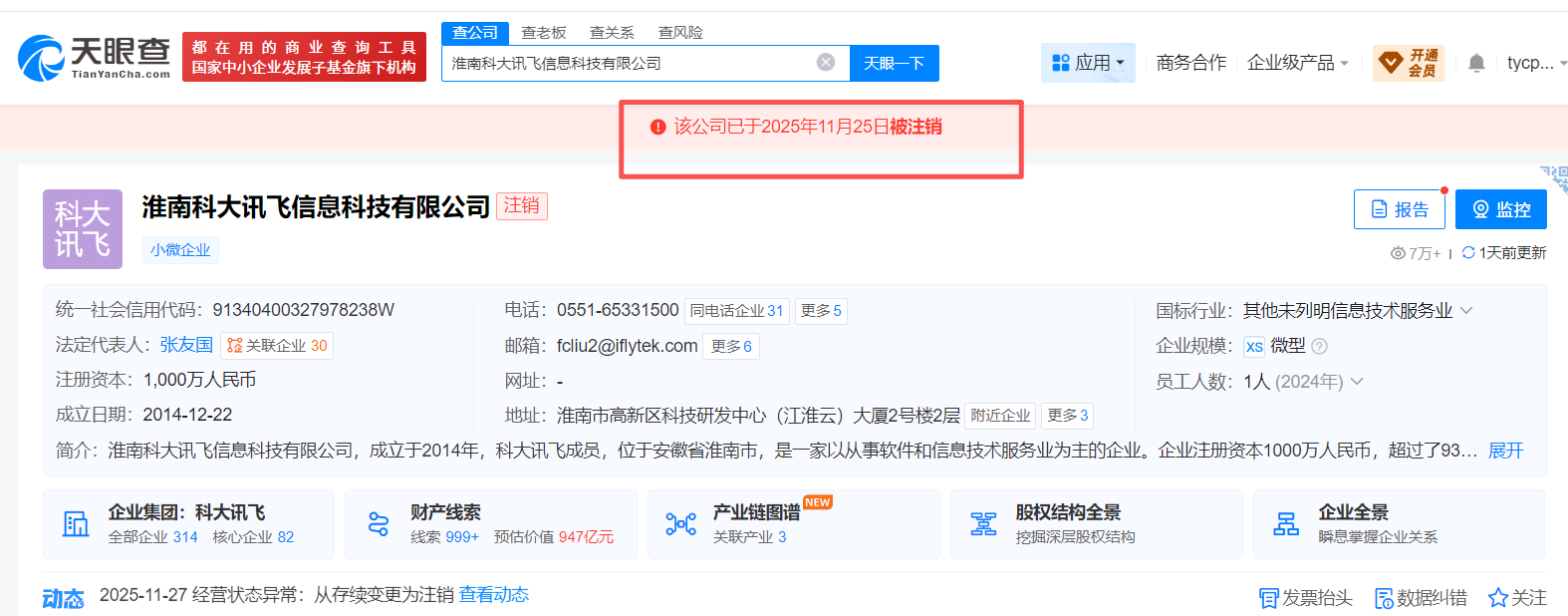
Task: Show 更多 5 phone numbers
Action: (821, 311)
